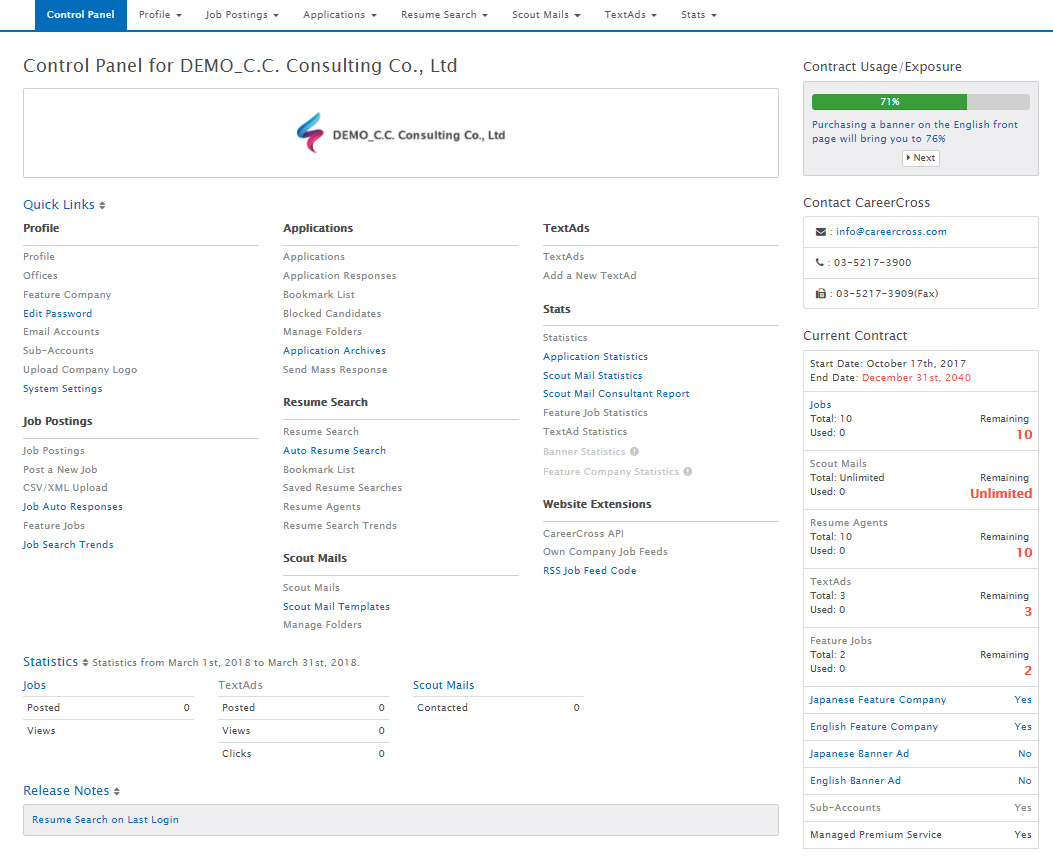Open English Banner Ad link

click(855, 780)
